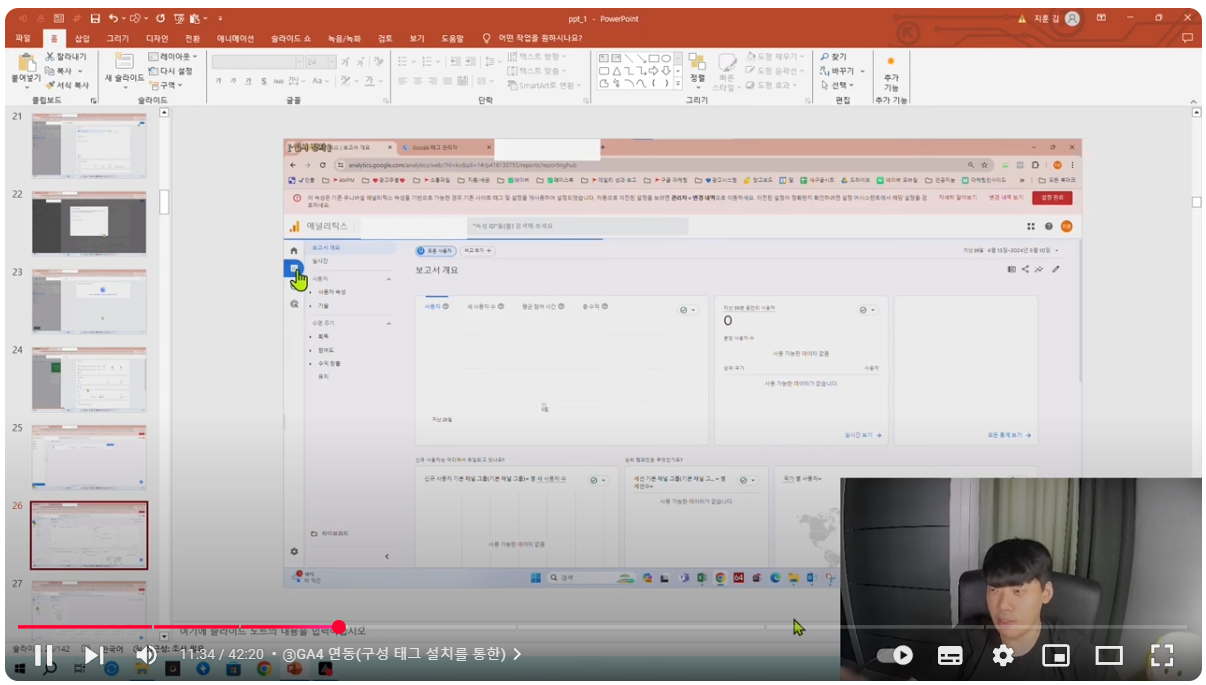Select slide 24 thumbnail

(x=89, y=379)
